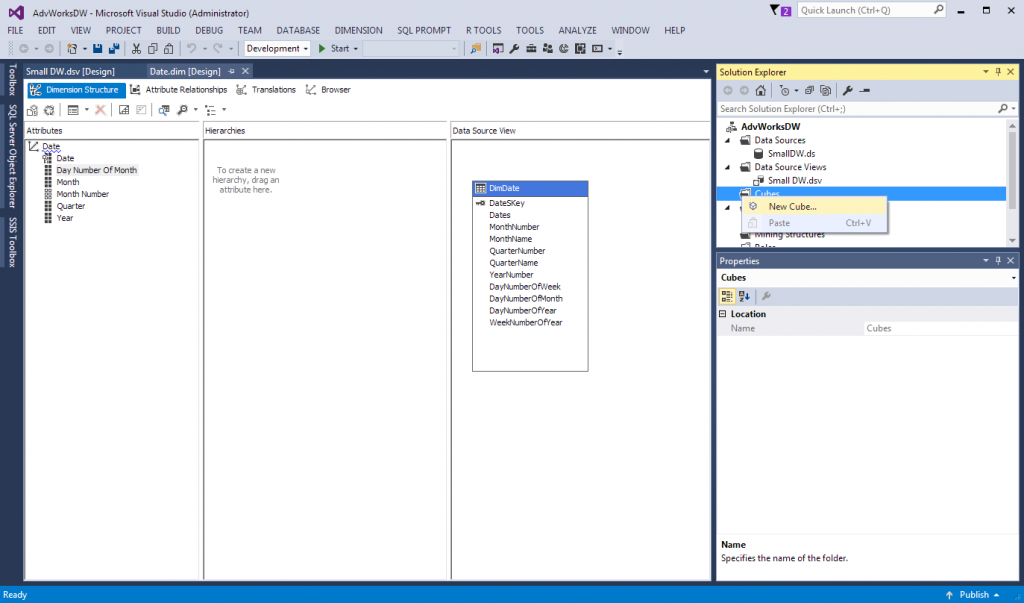Click the Cut scissors icon
Image resolution: width=1024 pixels, height=603 pixels.
[136, 48]
